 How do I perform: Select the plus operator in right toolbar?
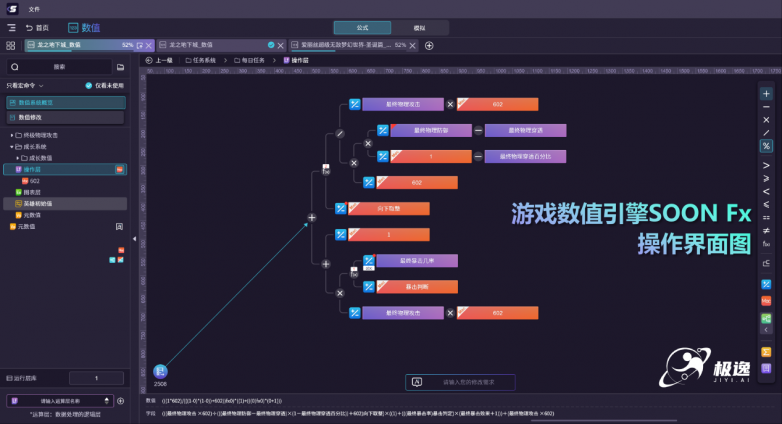[766, 93]
